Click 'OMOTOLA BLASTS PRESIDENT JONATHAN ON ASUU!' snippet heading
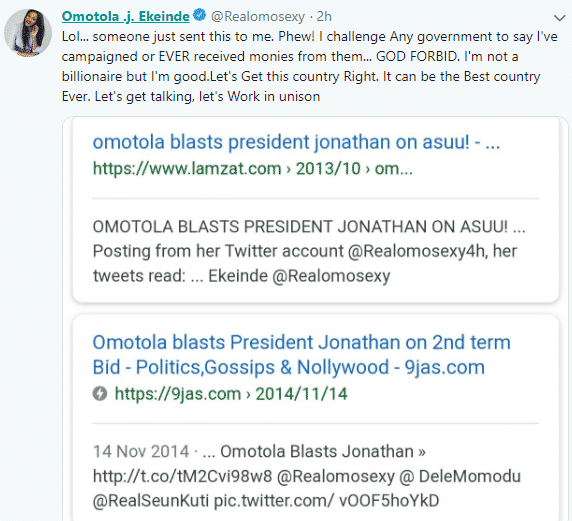572x521 pixels. click(300, 227)
